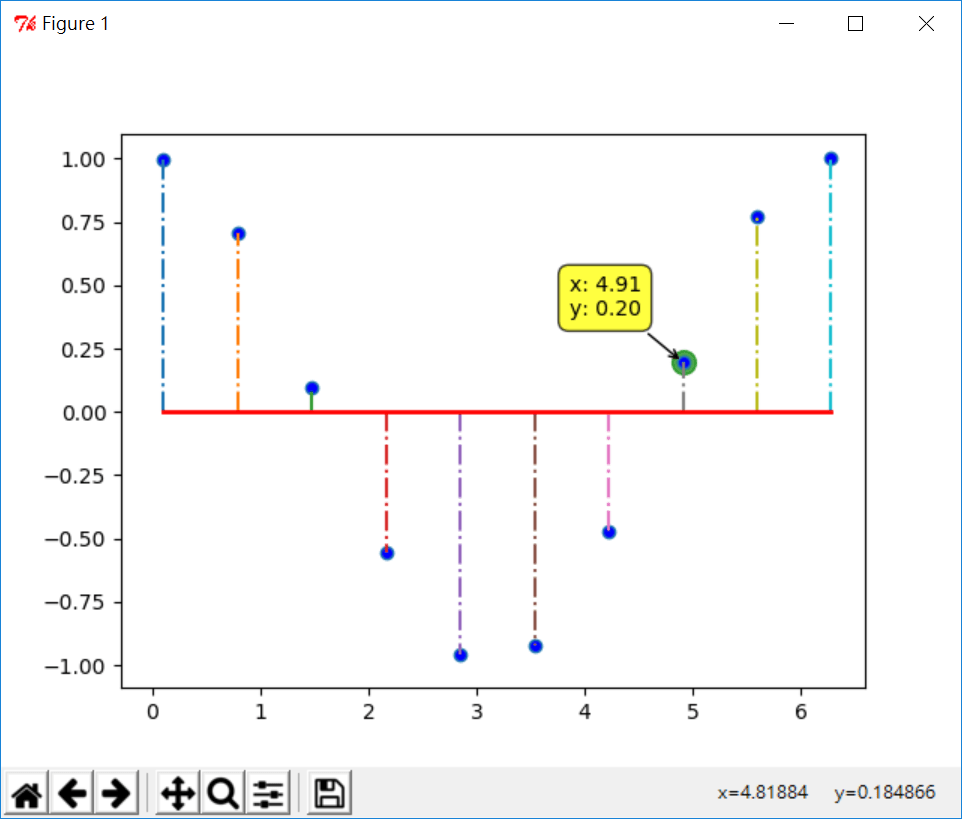Activate the Pan tool

[177, 792]
